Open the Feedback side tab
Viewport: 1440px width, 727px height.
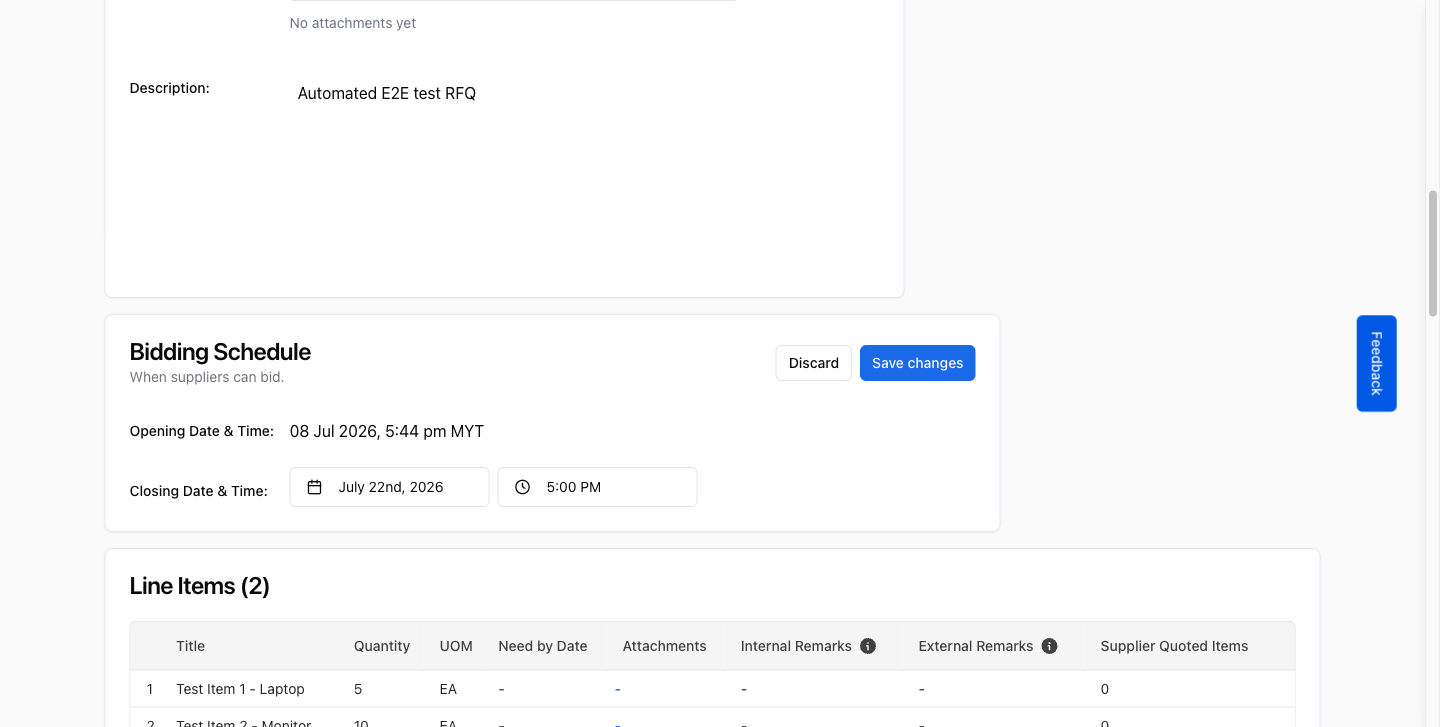point(1376,363)
